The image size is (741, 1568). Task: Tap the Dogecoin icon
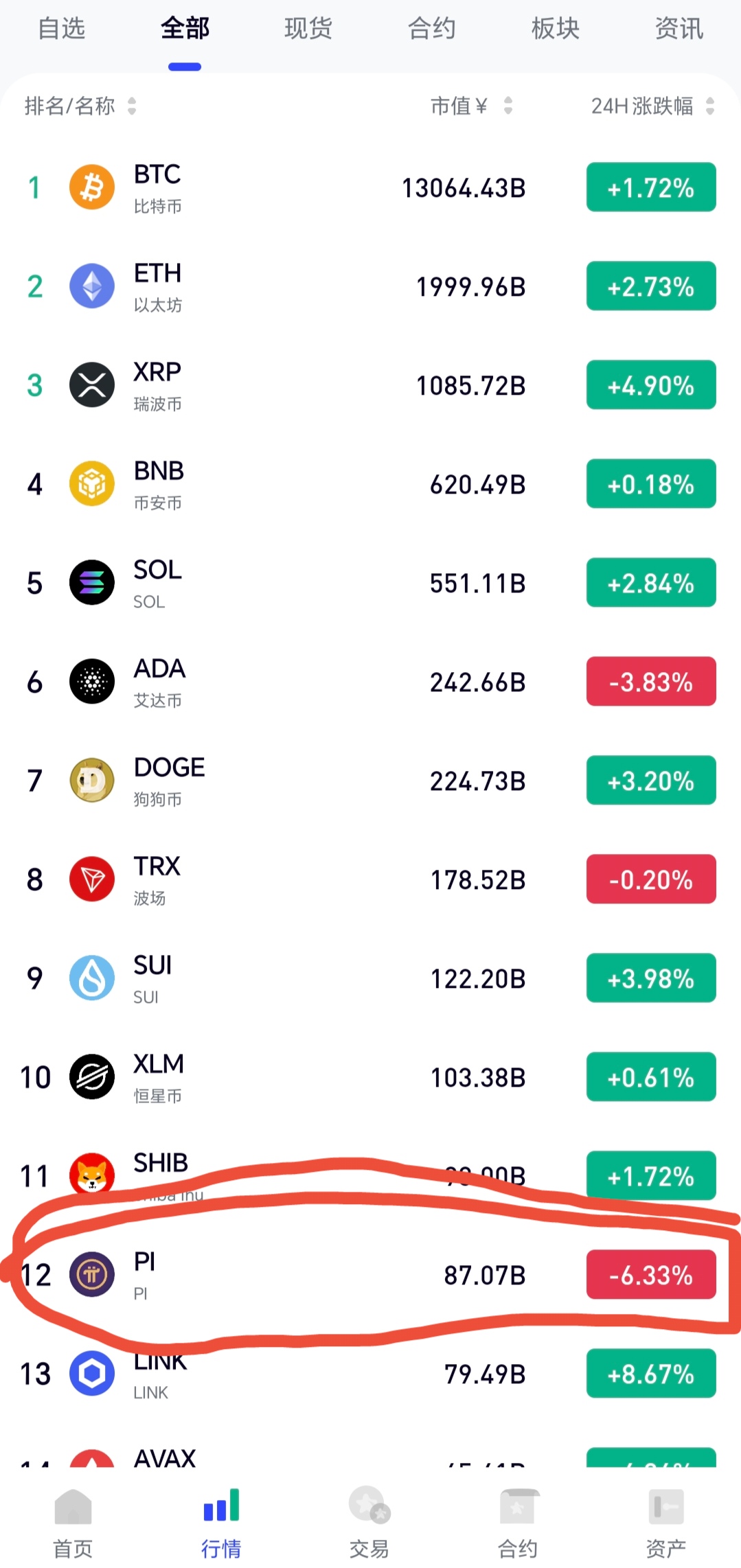coord(92,781)
